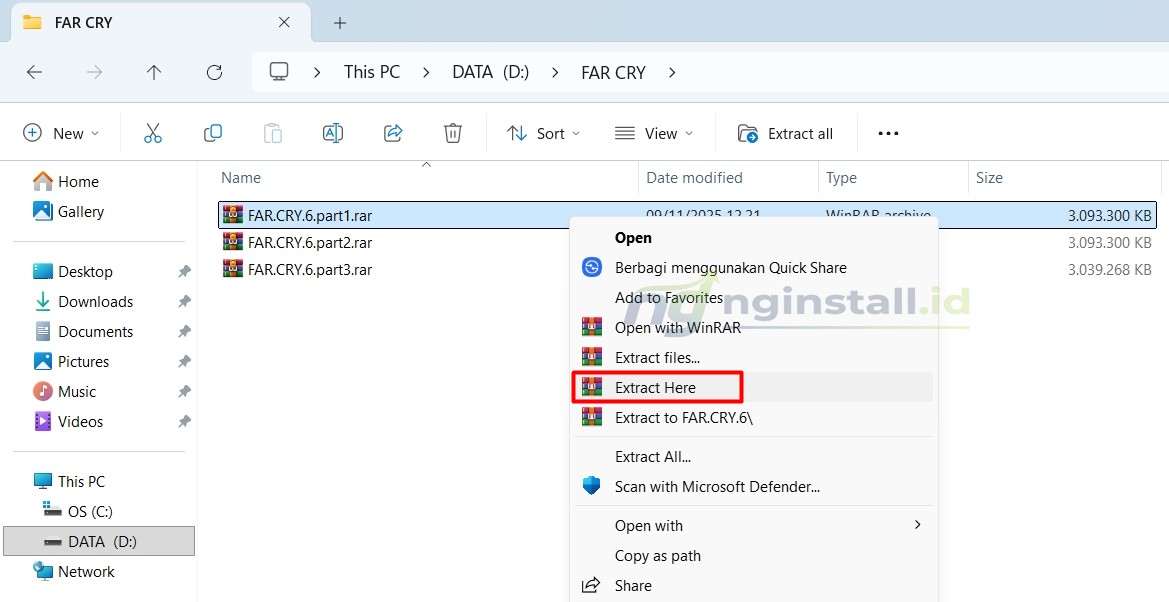
Task: Select Extract to FAR.CRY.6\
Action: pos(684,418)
